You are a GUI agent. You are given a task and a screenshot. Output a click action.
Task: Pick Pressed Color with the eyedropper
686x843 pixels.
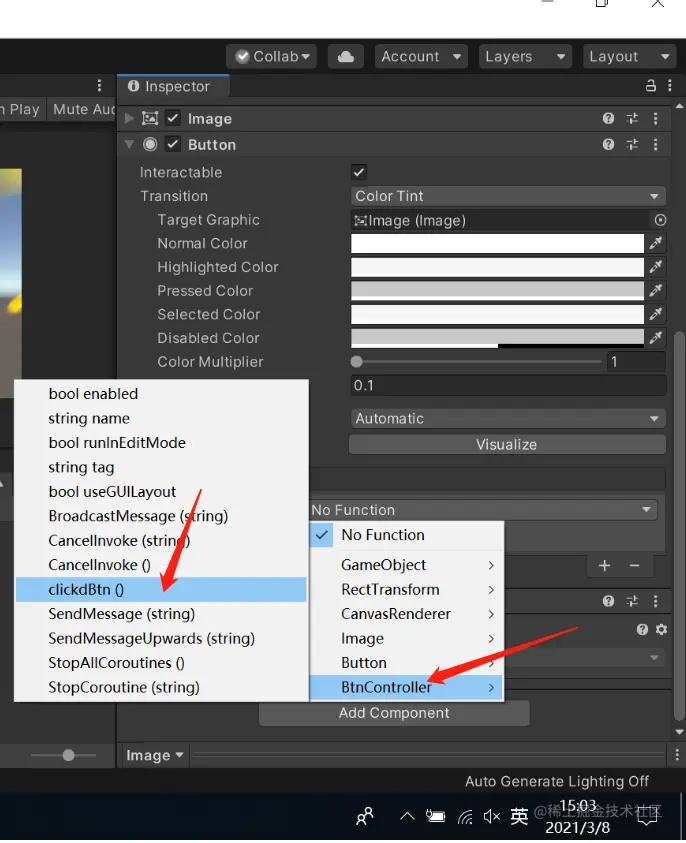click(x=655, y=290)
